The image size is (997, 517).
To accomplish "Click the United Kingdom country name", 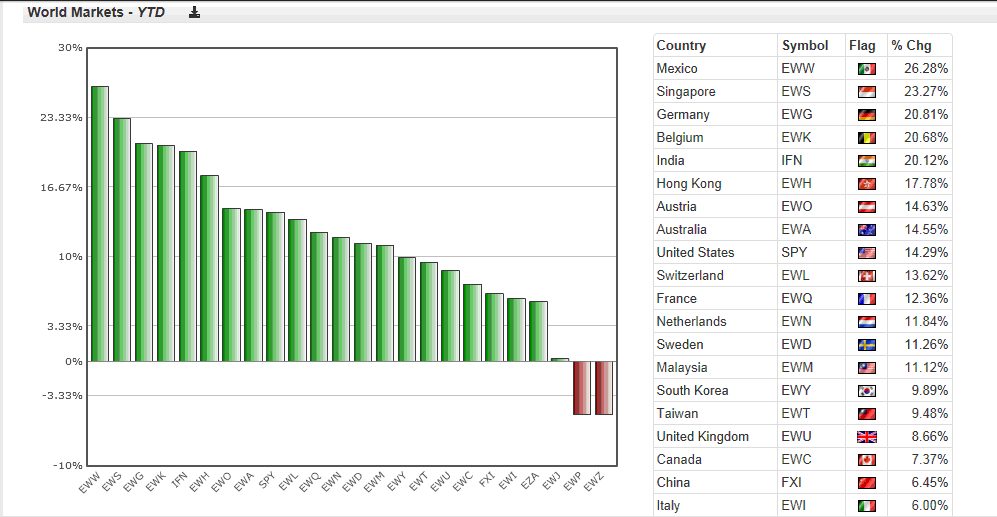I will click(703, 436).
